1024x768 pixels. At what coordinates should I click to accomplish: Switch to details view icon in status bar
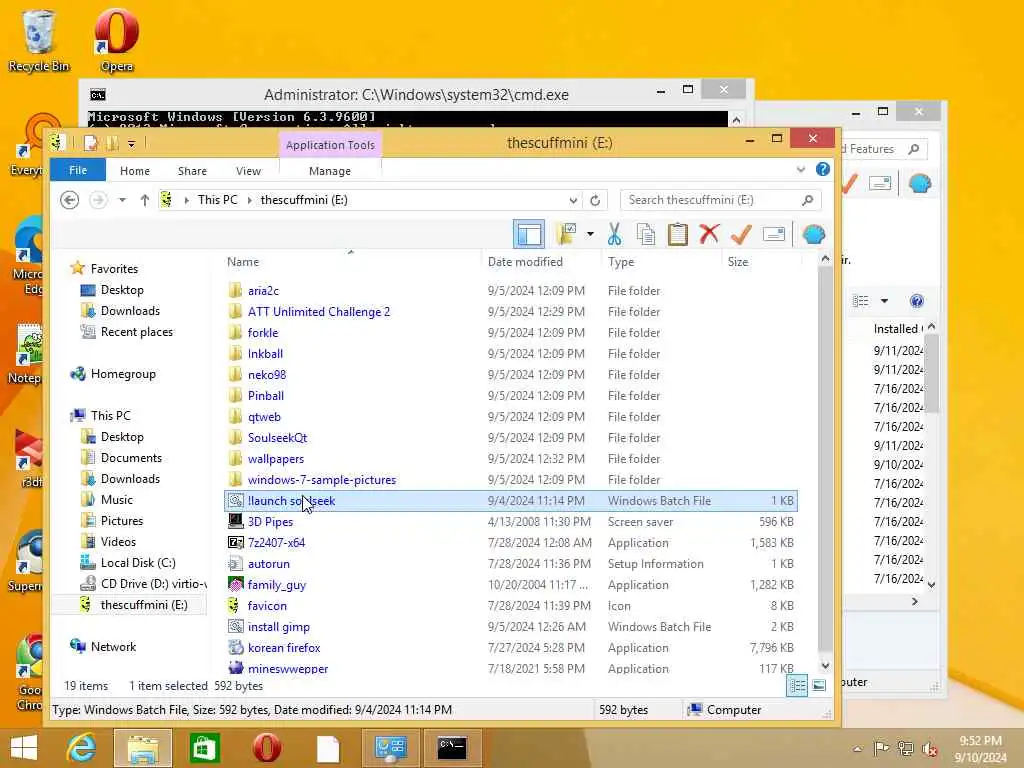(797, 686)
